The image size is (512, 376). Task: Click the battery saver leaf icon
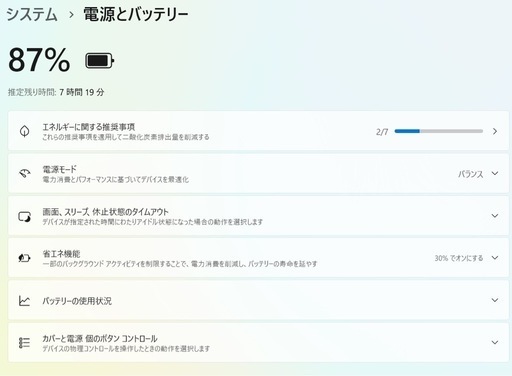point(24,258)
